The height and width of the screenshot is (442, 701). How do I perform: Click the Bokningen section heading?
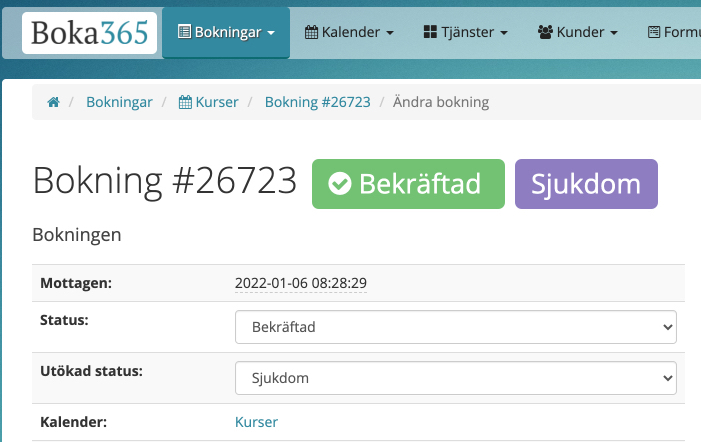click(x=77, y=235)
